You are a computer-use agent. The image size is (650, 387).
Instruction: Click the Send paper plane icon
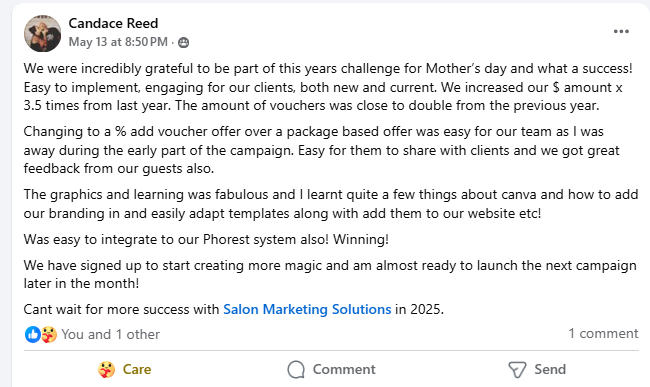point(517,370)
